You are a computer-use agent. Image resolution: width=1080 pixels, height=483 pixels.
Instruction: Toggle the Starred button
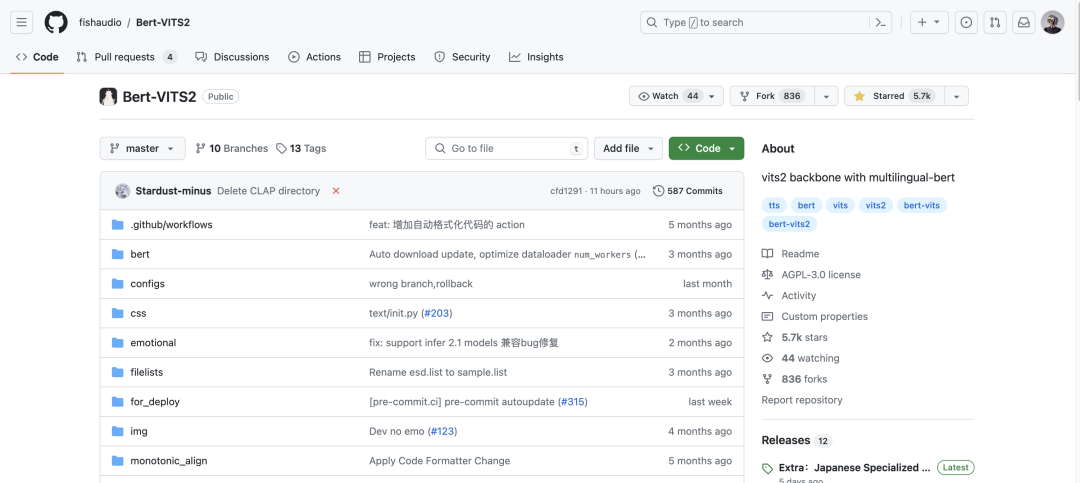coord(894,96)
